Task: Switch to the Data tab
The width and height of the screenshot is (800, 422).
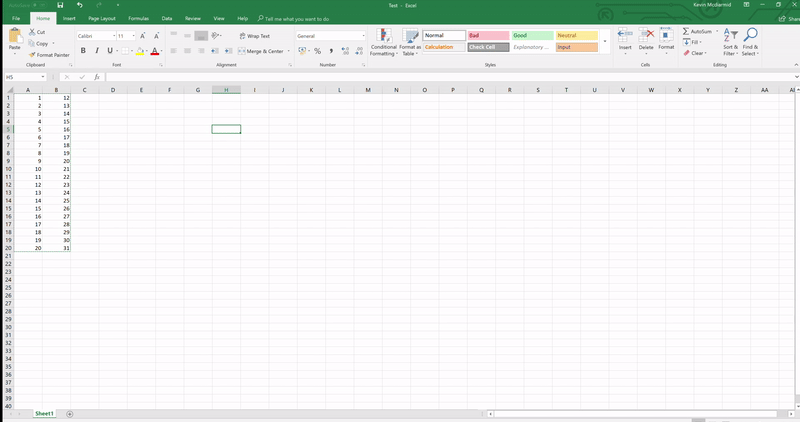Action: (x=167, y=18)
